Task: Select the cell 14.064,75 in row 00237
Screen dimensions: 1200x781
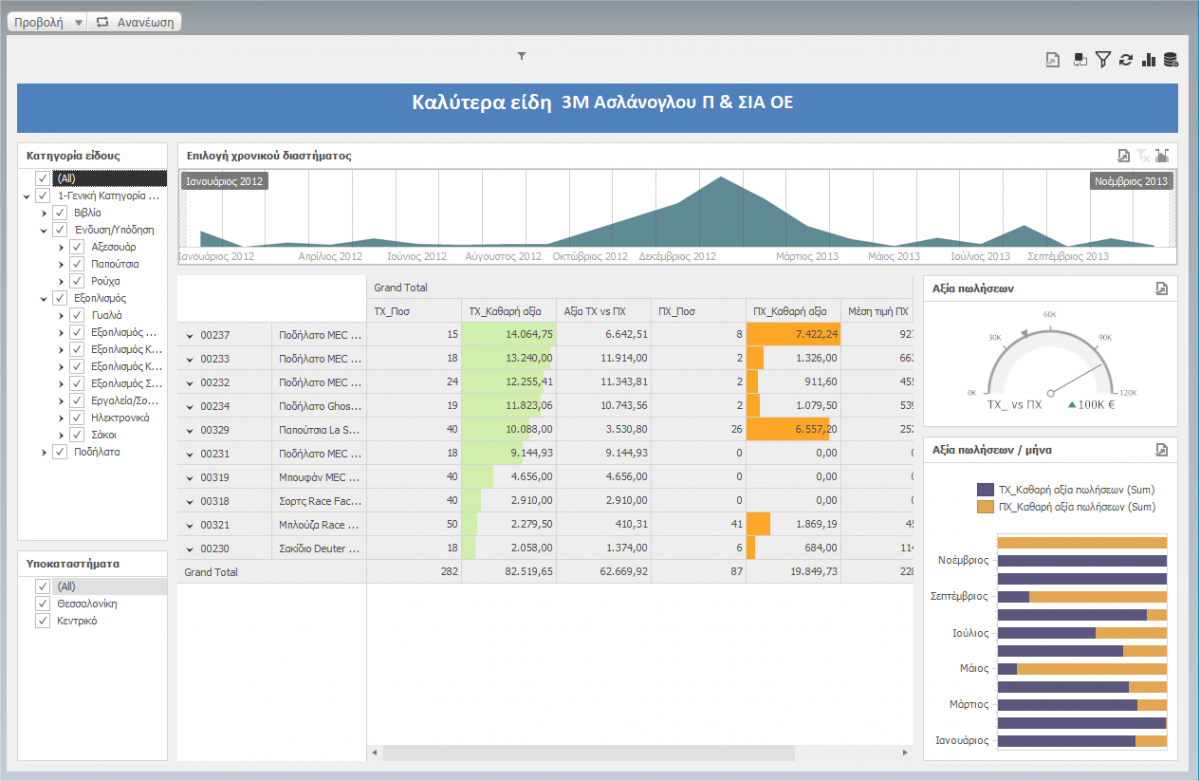Action: (x=508, y=335)
